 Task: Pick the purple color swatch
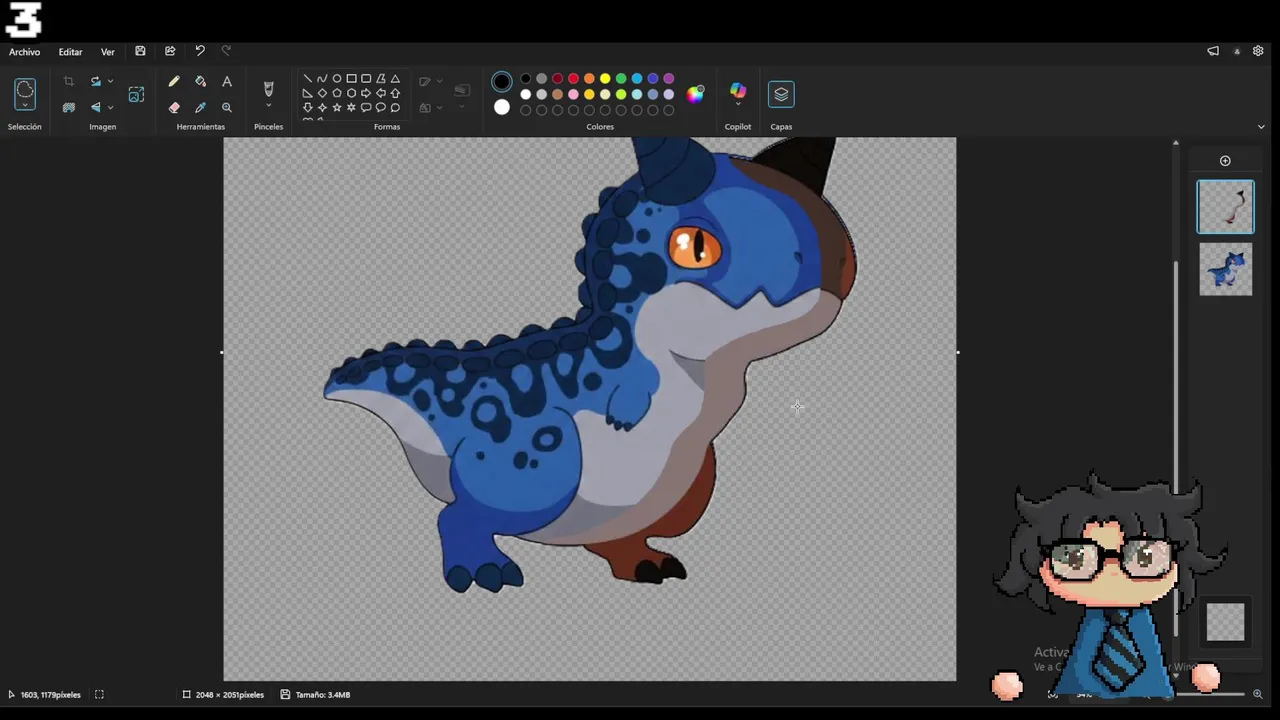(669, 78)
